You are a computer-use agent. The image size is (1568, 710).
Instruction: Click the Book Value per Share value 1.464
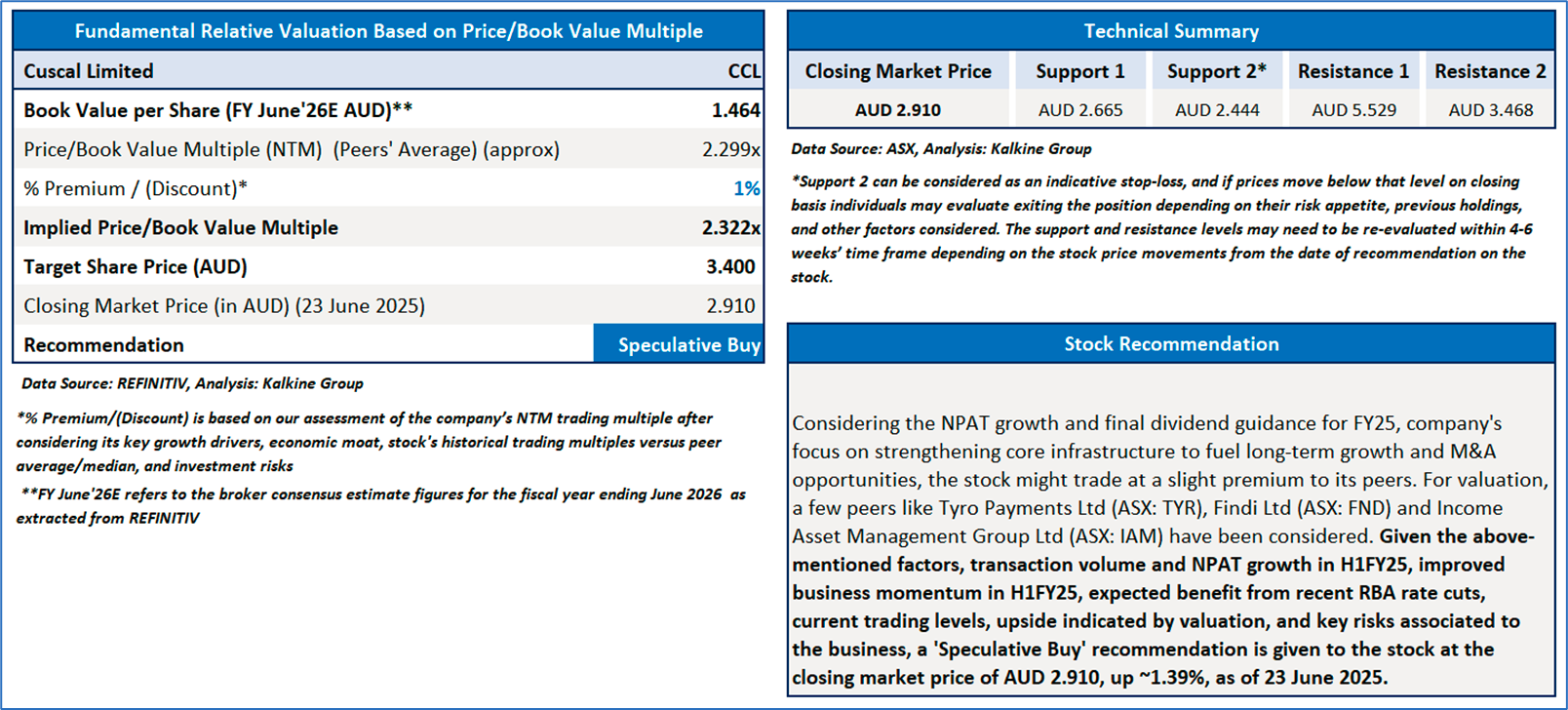click(x=735, y=110)
